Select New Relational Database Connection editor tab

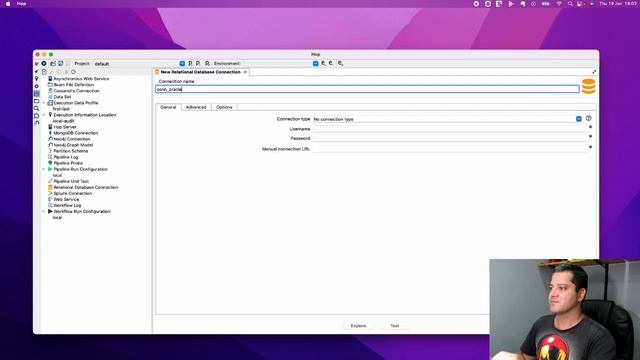click(200, 72)
